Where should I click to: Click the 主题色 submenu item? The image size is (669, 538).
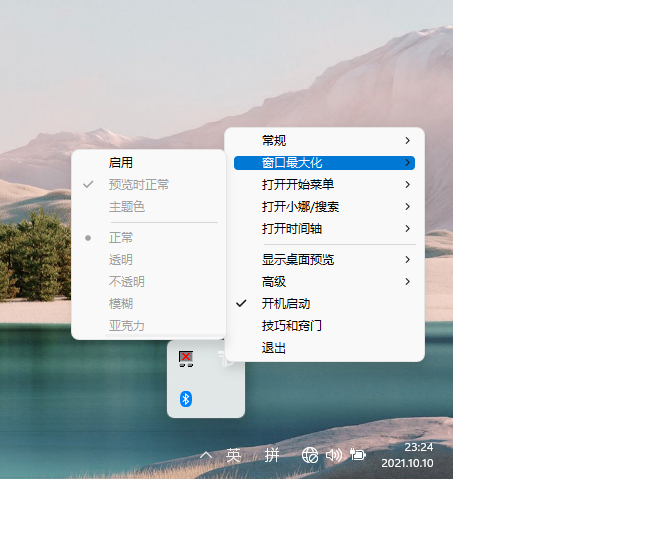pos(148,207)
